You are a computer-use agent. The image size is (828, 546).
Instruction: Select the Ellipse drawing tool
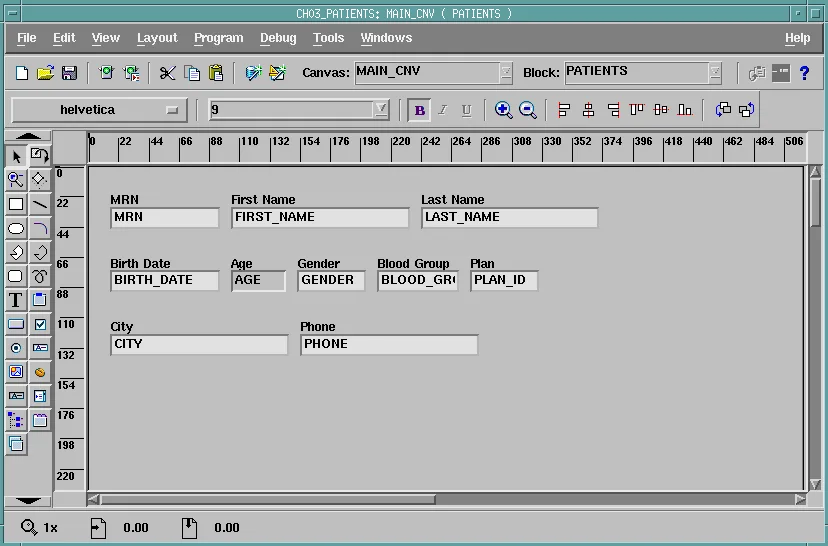(x=16, y=229)
